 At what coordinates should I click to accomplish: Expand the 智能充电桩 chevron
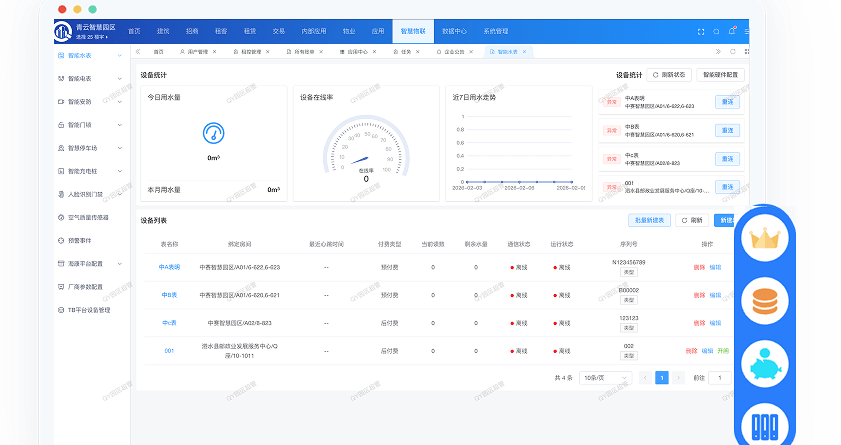(x=120, y=171)
